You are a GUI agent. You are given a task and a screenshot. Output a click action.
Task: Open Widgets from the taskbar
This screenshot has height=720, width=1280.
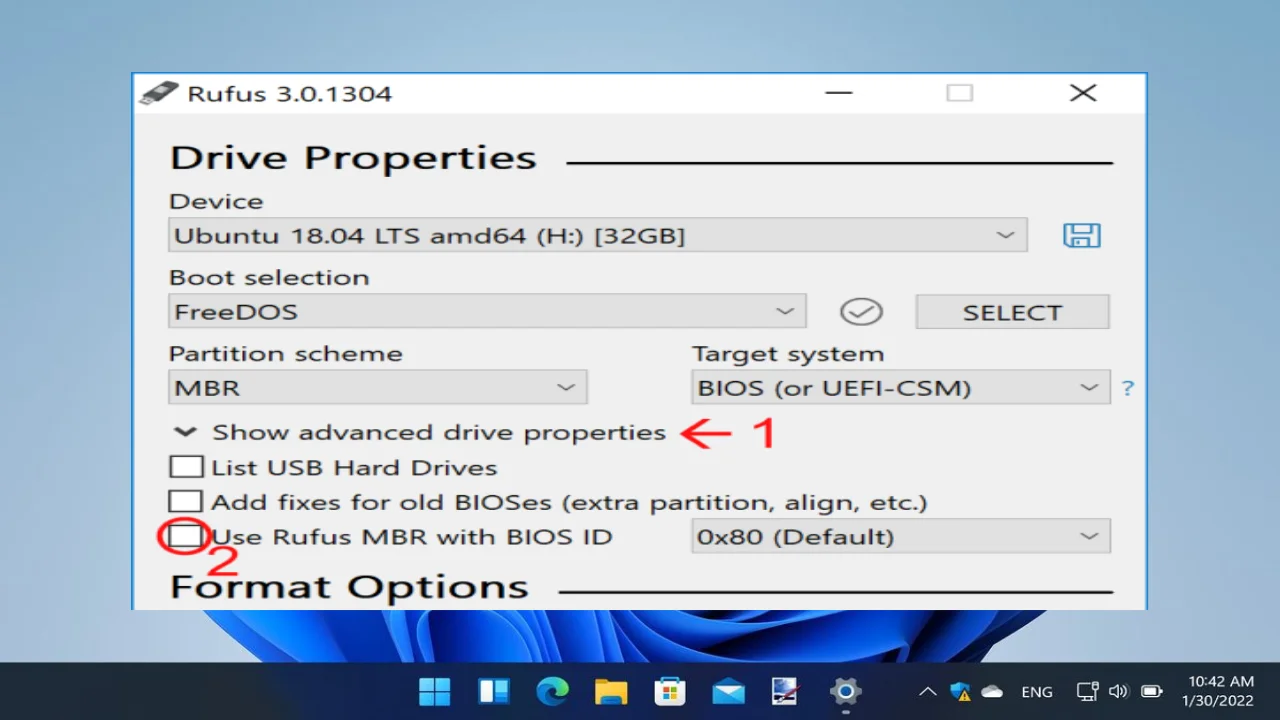point(493,691)
